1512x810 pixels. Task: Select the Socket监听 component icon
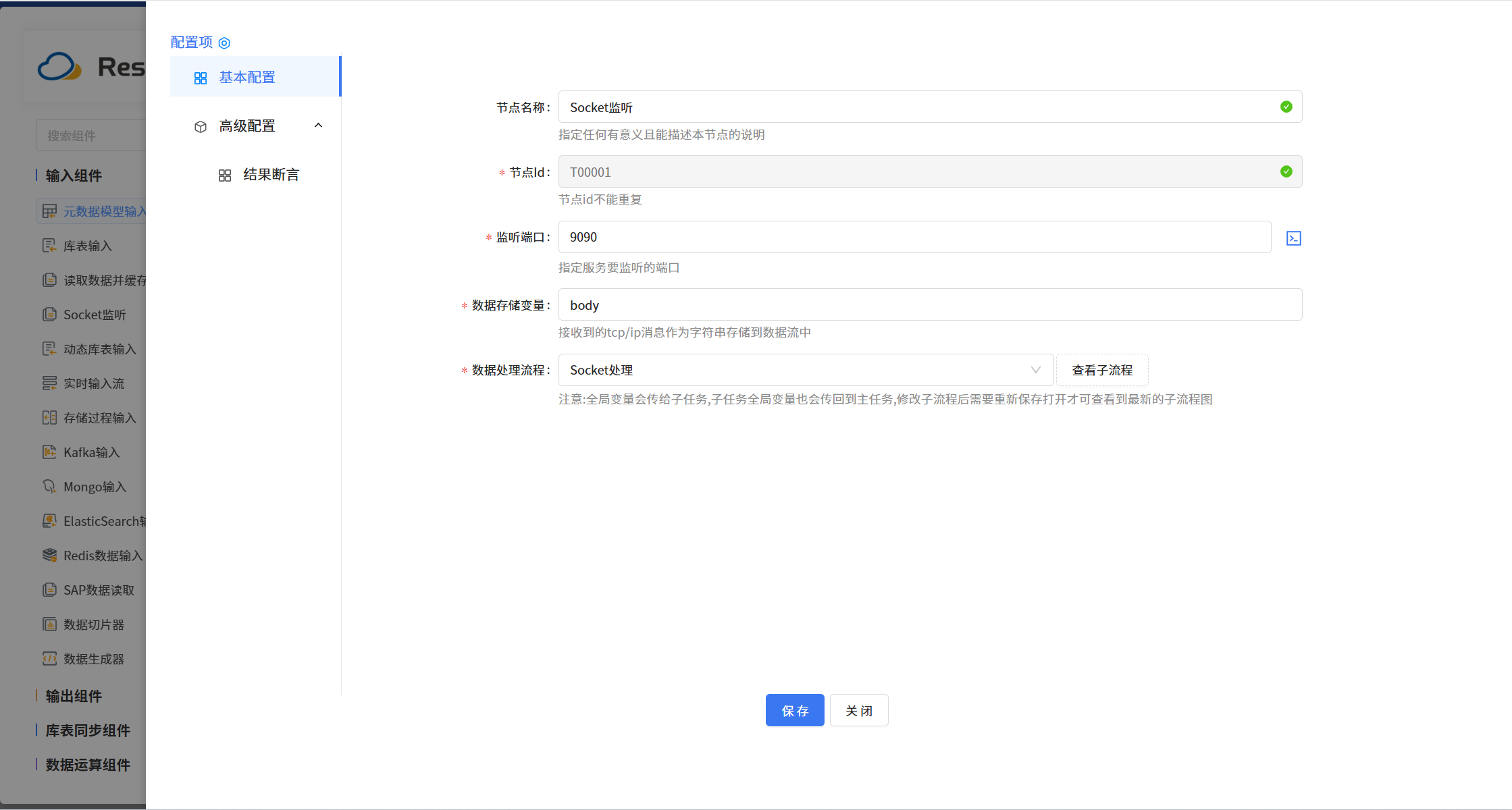pos(49,314)
